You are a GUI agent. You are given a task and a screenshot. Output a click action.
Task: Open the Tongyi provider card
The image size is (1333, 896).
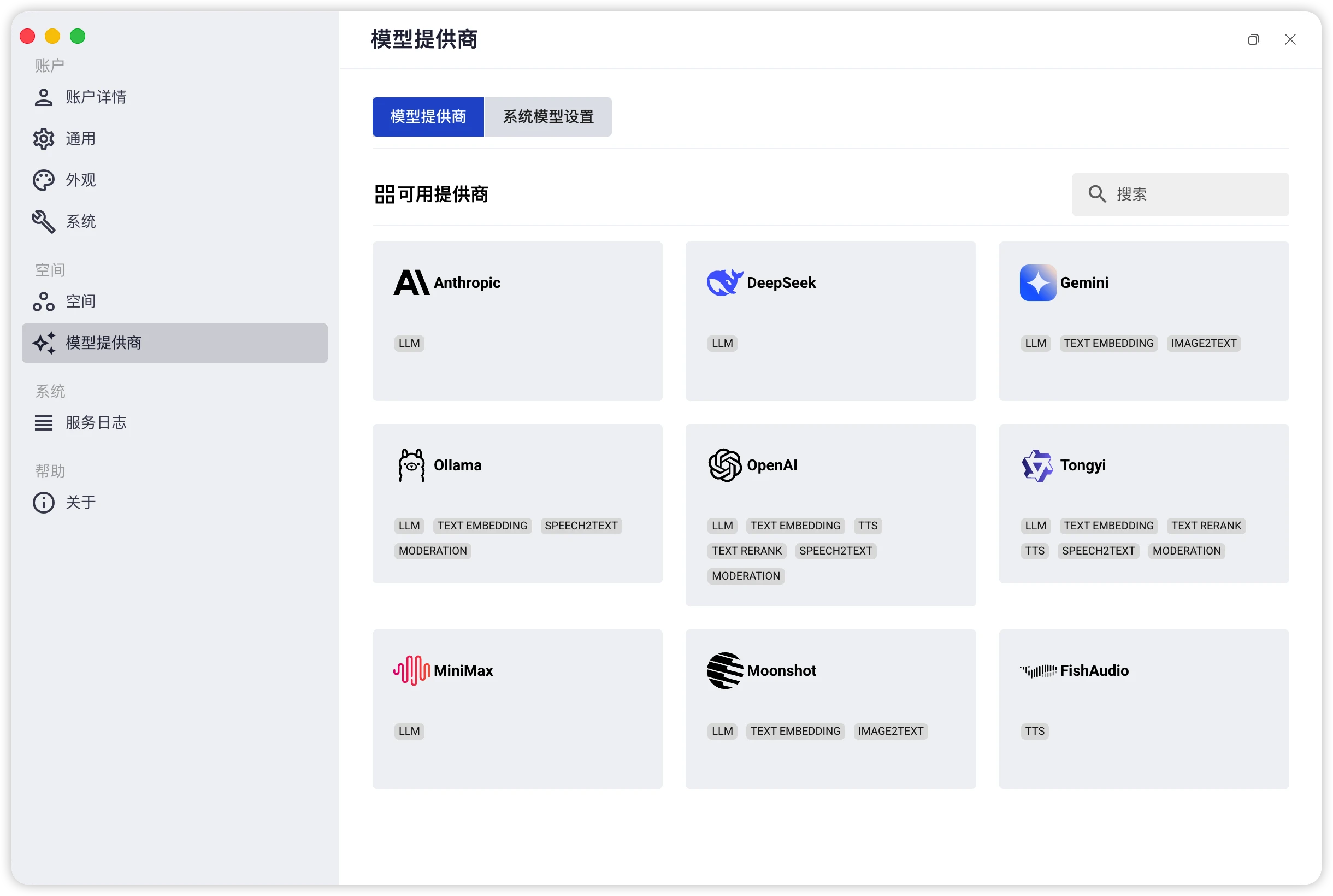(x=1144, y=504)
